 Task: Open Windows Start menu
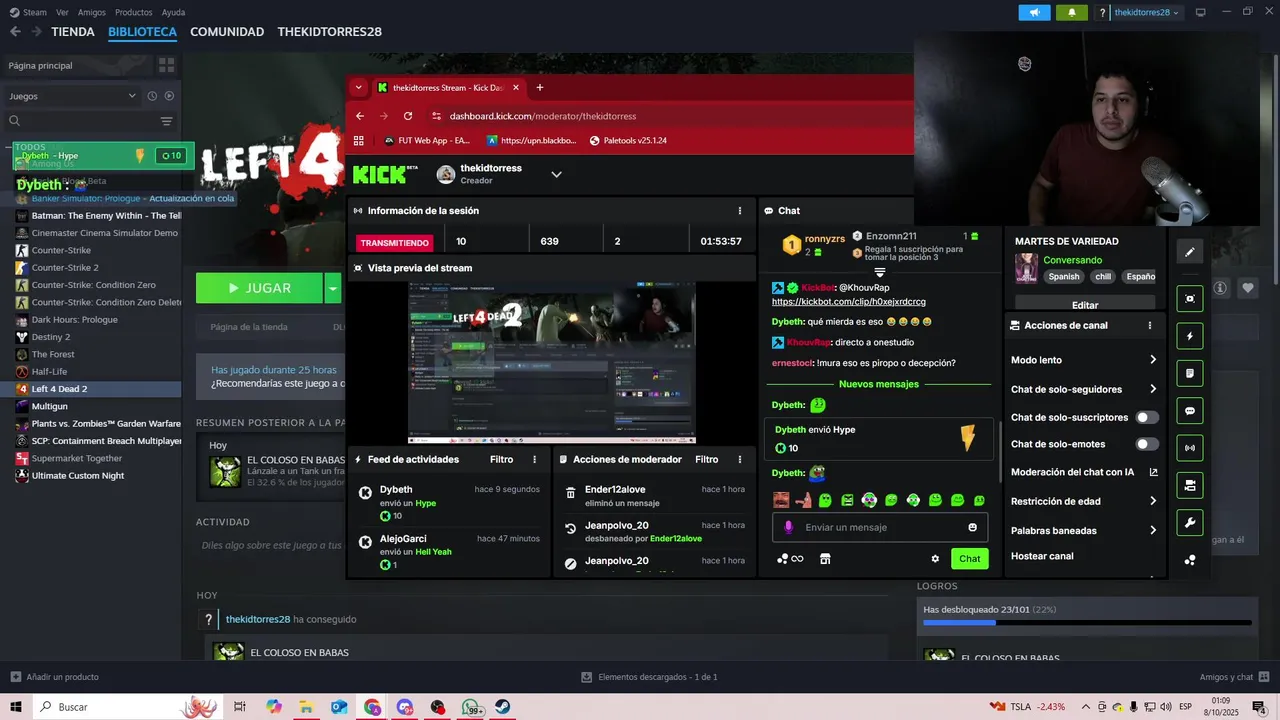[x=15, y=707]
